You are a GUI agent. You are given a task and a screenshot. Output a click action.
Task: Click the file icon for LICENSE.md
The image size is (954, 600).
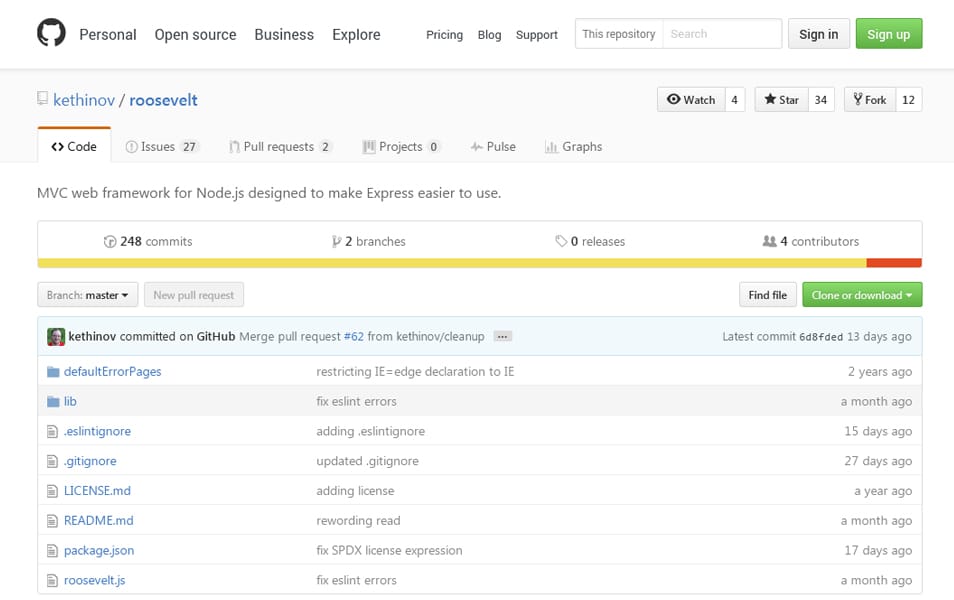click(52, 491)
